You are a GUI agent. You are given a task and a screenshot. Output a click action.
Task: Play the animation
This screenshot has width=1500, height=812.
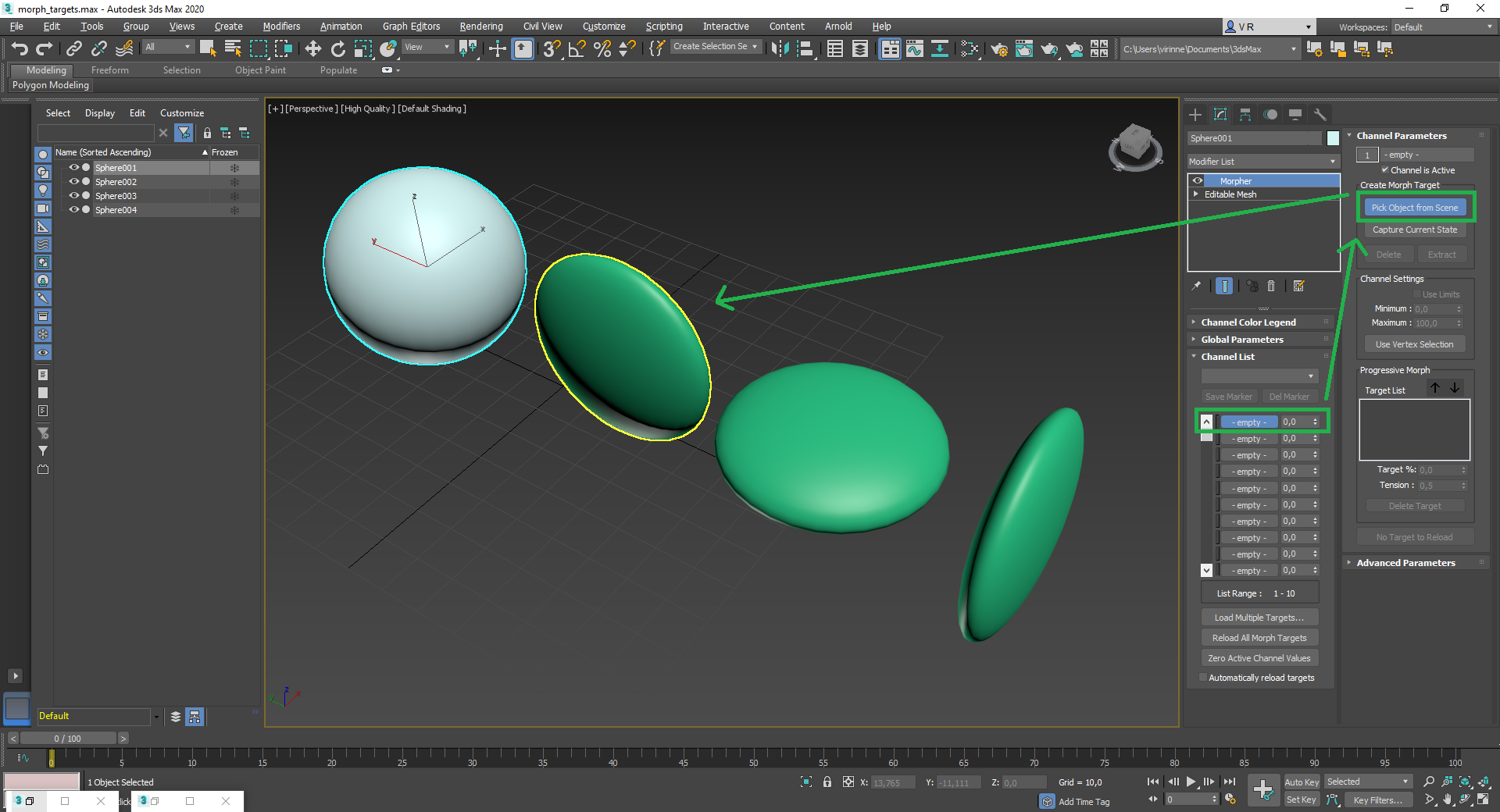[1191, 782]
